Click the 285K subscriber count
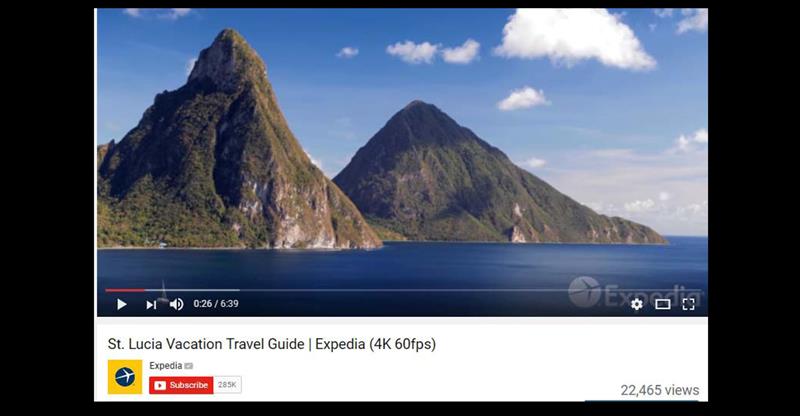 (228, 385)
